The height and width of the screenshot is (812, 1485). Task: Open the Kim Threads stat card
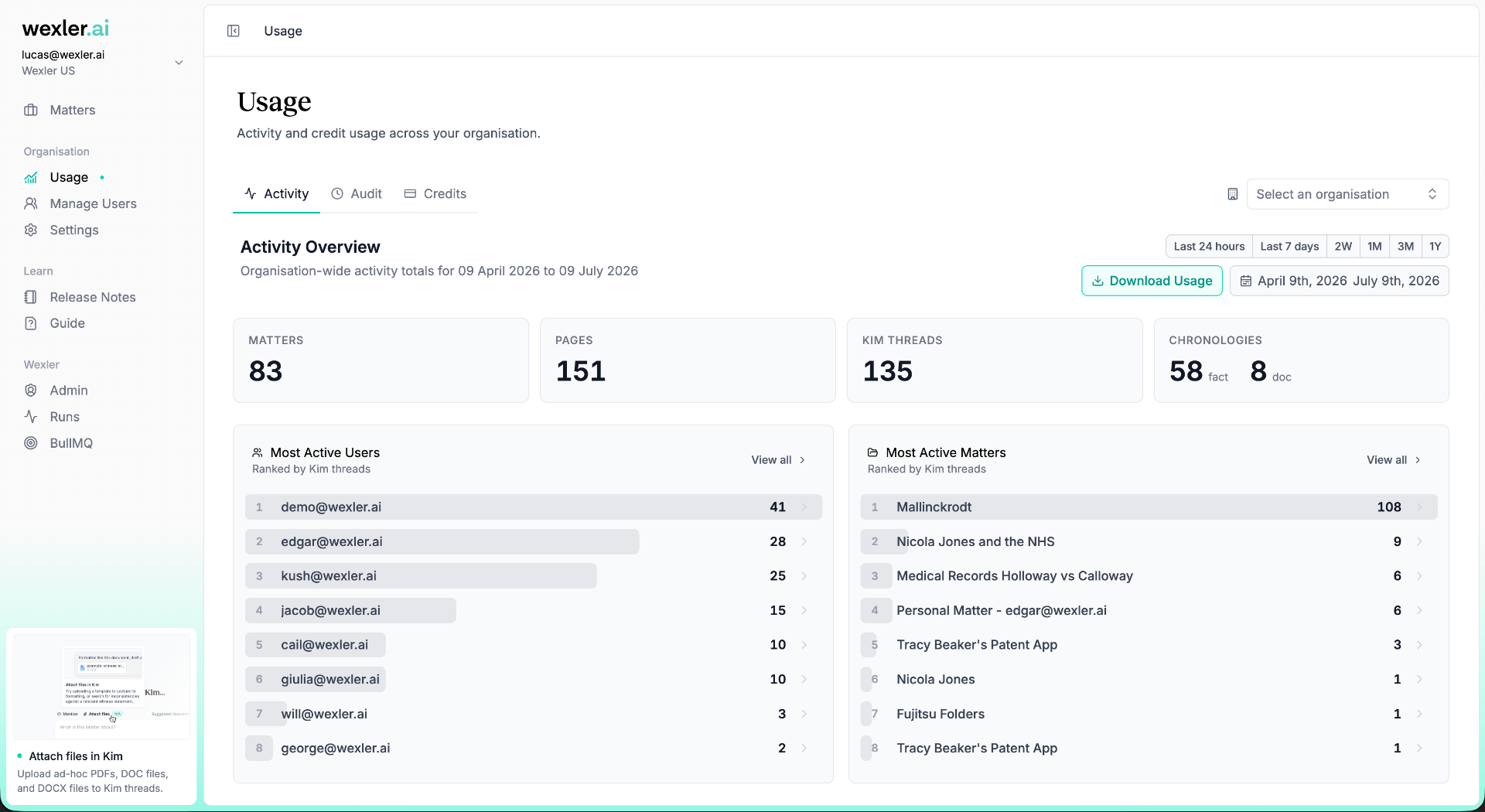coord(995,360)
